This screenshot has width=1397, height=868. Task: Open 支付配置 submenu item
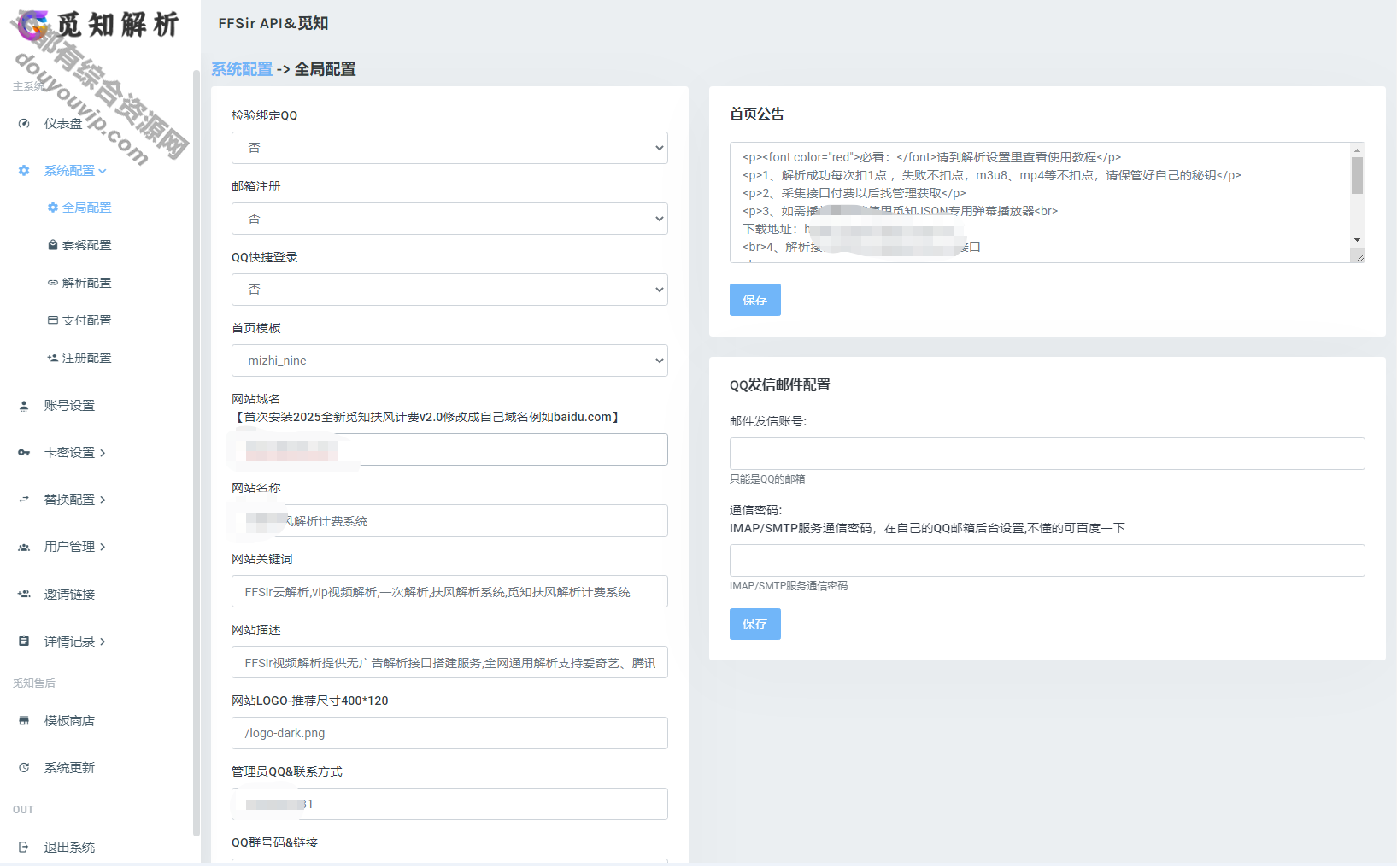click(86, 320)
